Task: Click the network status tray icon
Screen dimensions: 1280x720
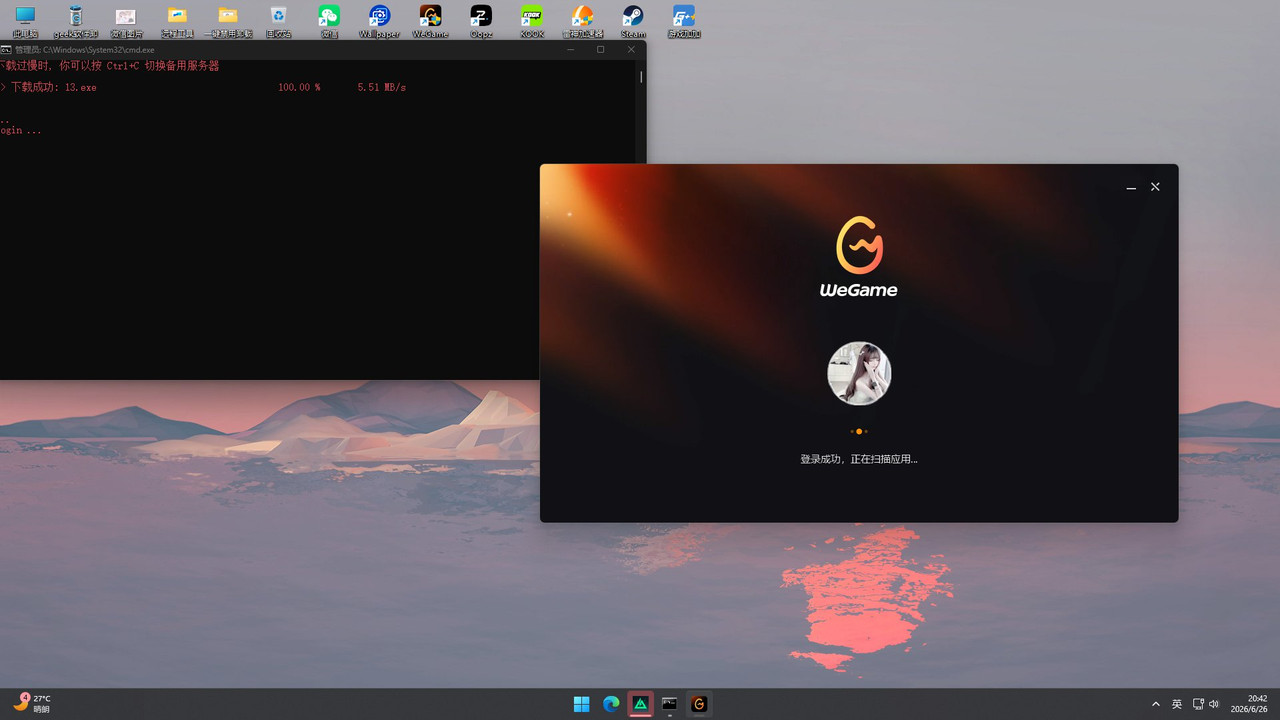Action: [x=1198, y=704]
